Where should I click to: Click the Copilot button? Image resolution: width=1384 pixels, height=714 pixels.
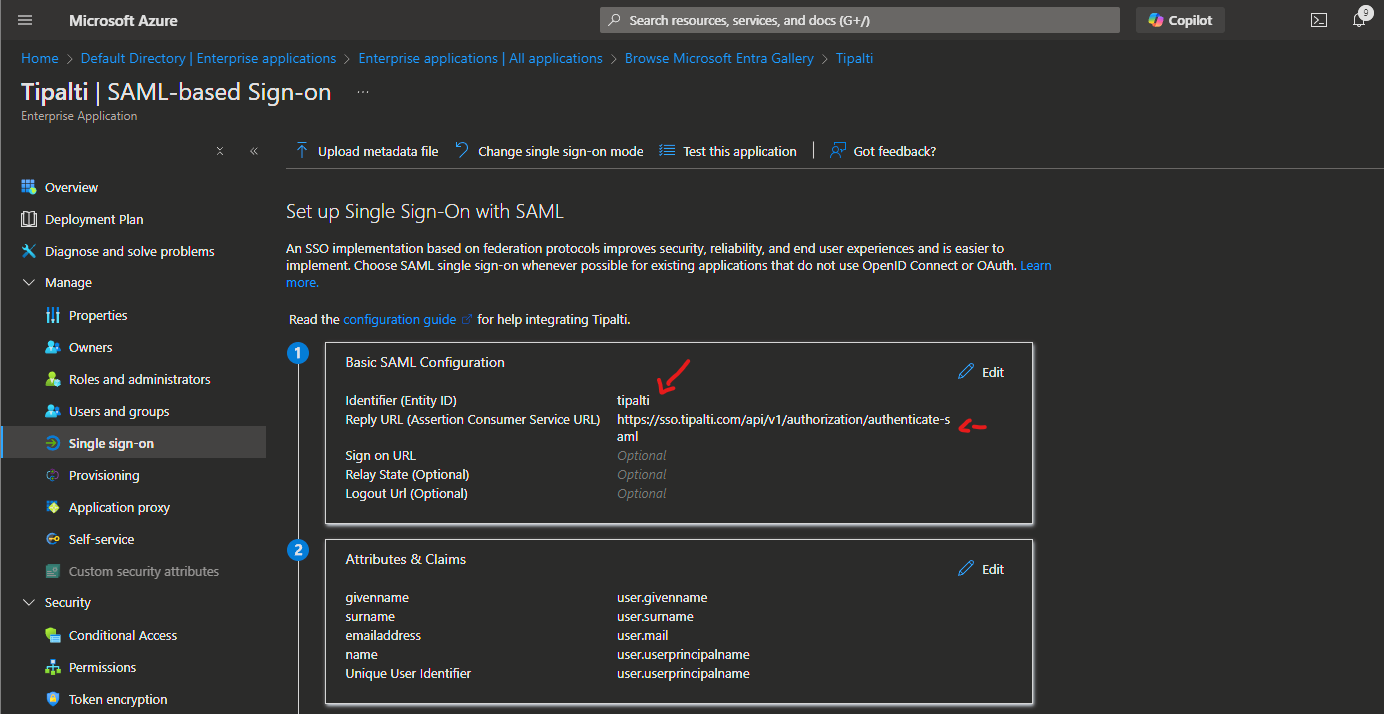(1180, 20)
